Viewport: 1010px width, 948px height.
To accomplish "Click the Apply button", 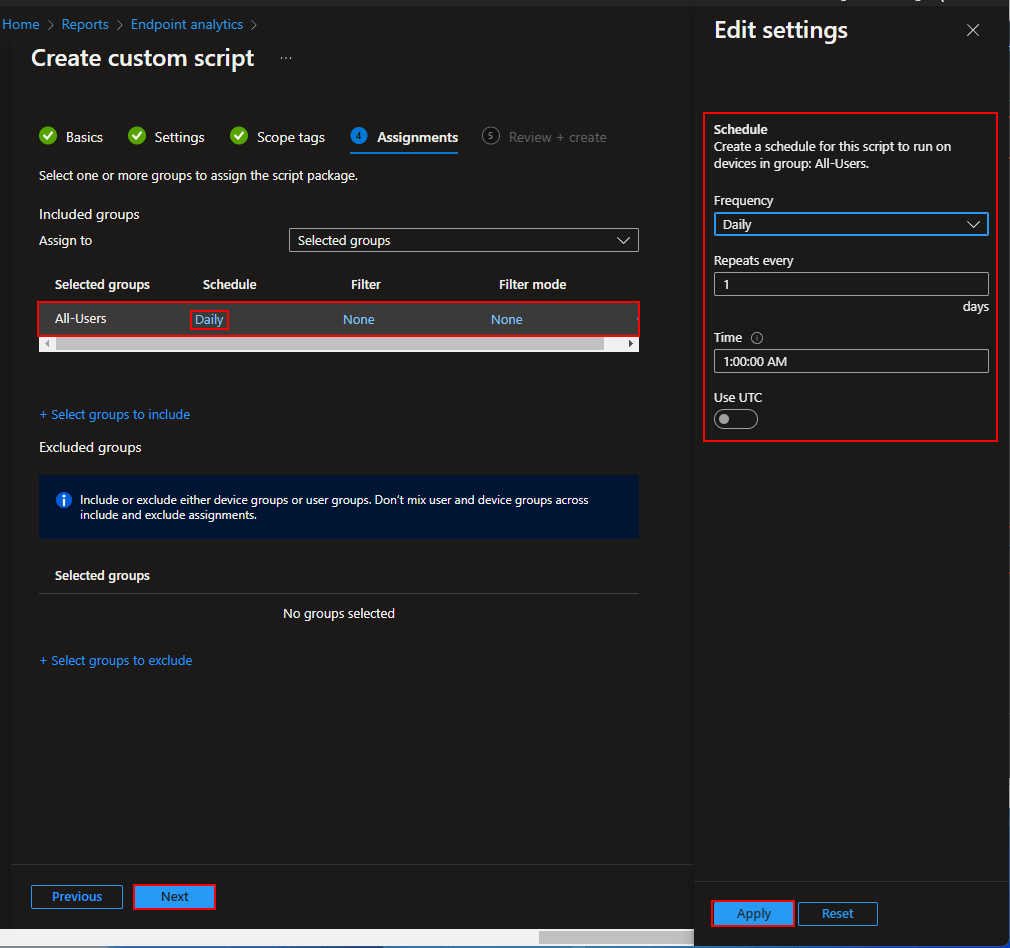I will (753, 913).
